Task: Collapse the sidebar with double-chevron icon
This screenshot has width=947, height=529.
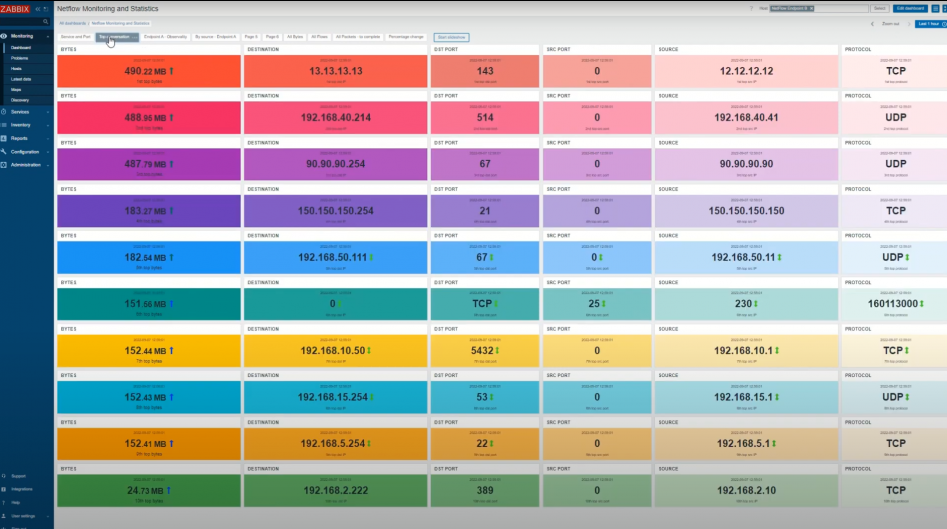Action: click(x=38, y=8)
